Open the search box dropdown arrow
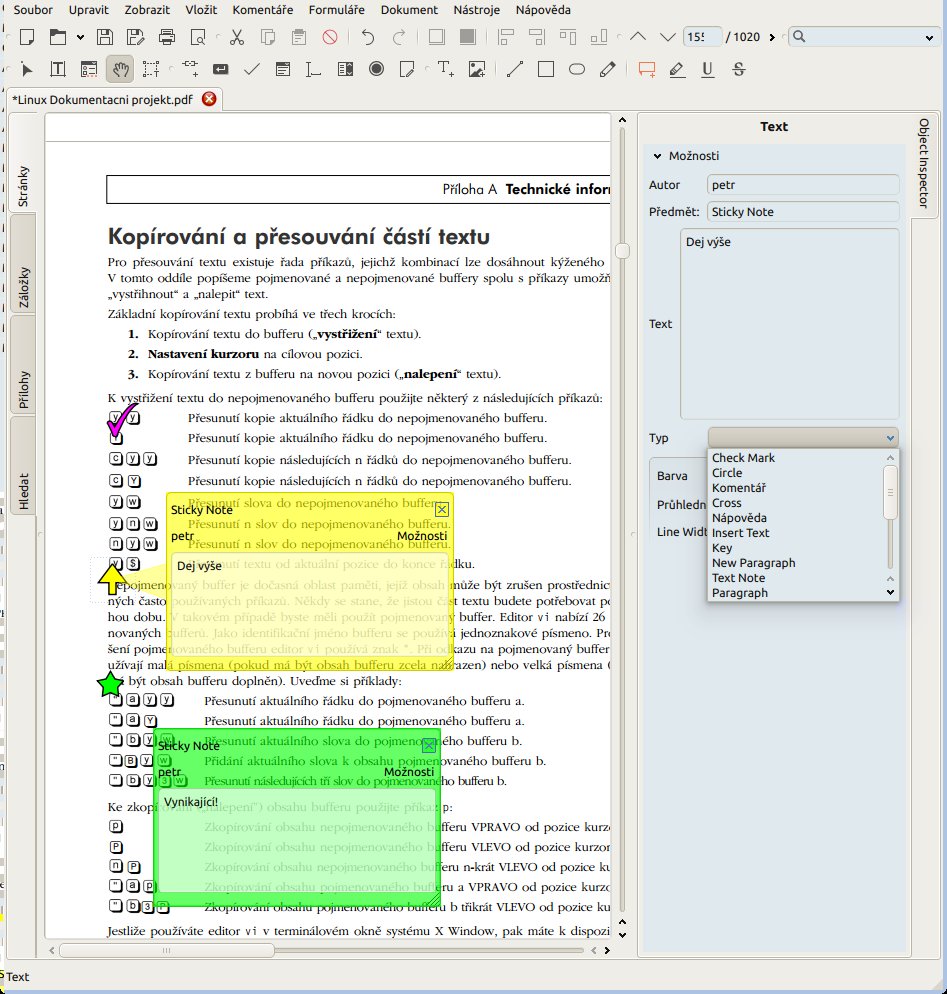This screenshot has width=947, height=994. 929,38
